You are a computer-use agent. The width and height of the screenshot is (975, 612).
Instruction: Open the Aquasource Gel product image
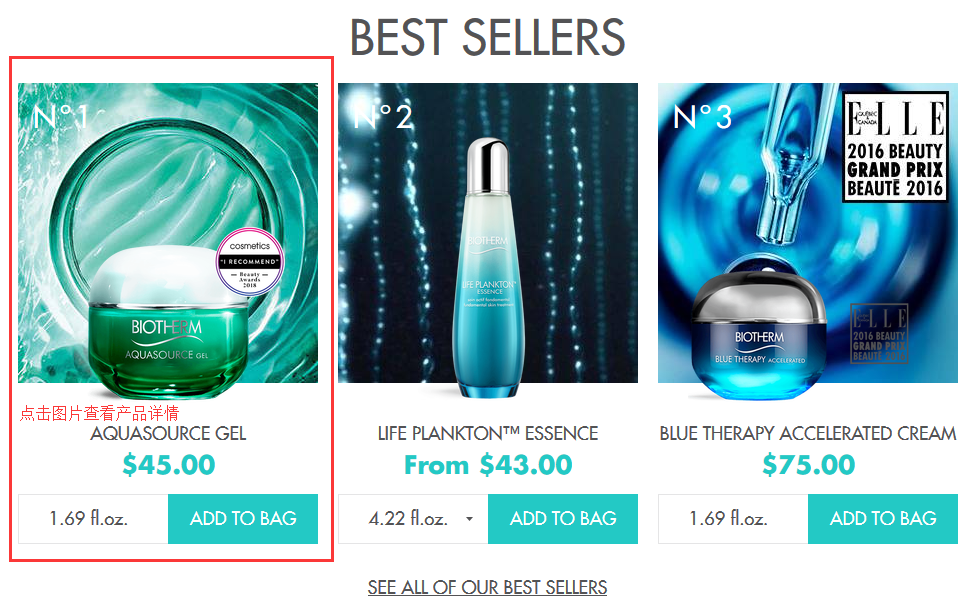pyautogui.click(x=168, y=240)
